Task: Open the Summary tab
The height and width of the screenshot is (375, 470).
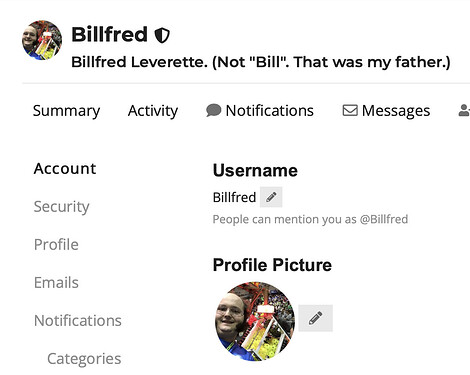Action: [66, 111]
